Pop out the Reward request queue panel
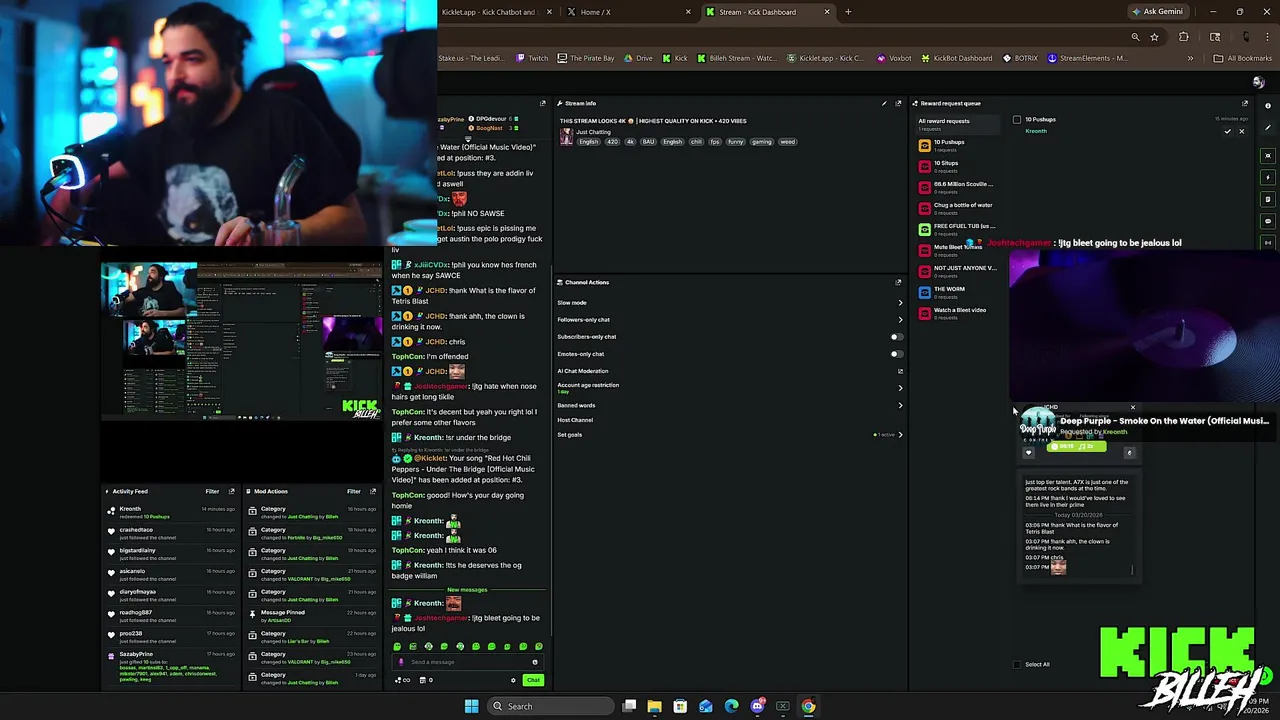The height and width of the screenshot is (720, 1280). click(1245, 103)
